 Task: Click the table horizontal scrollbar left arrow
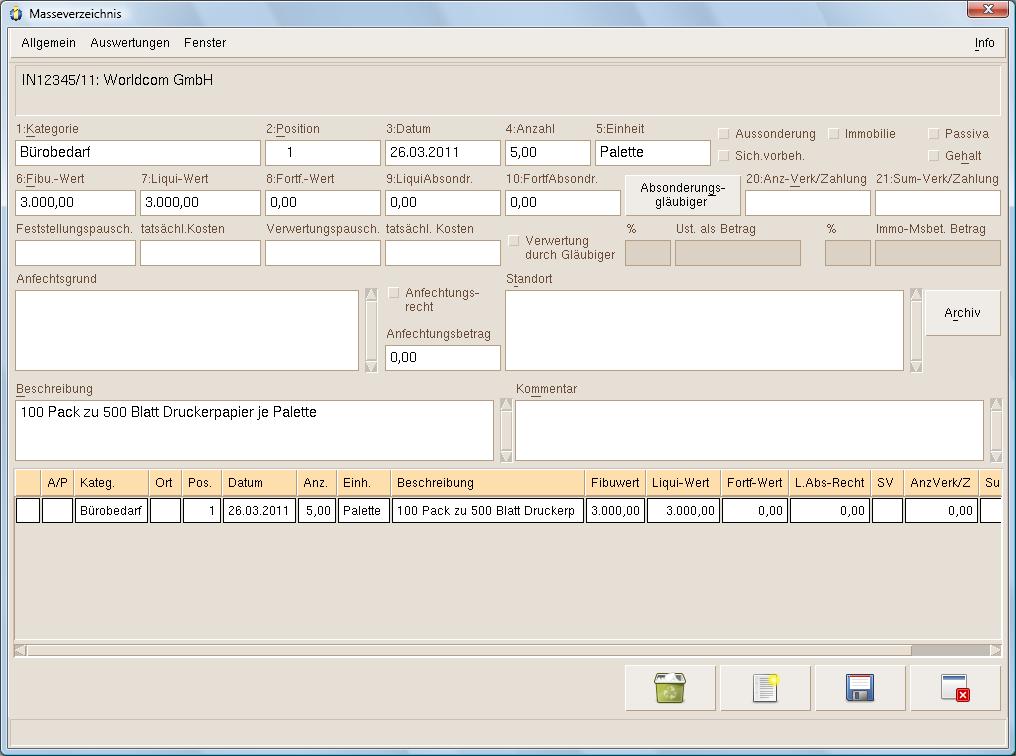[x=21, y=650]
